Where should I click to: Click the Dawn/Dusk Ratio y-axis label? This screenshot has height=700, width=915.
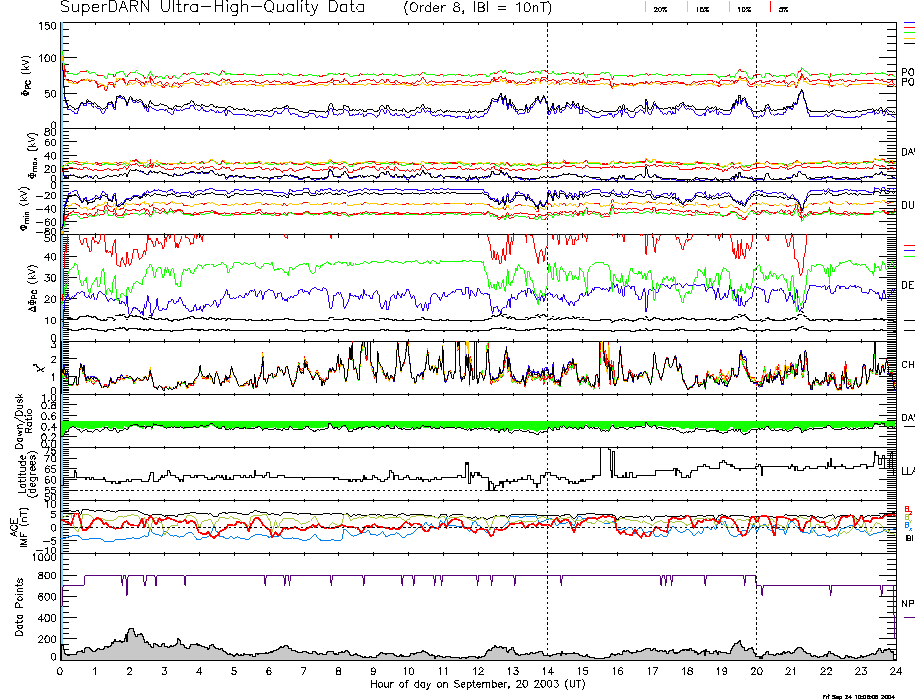tap(16, 421)
